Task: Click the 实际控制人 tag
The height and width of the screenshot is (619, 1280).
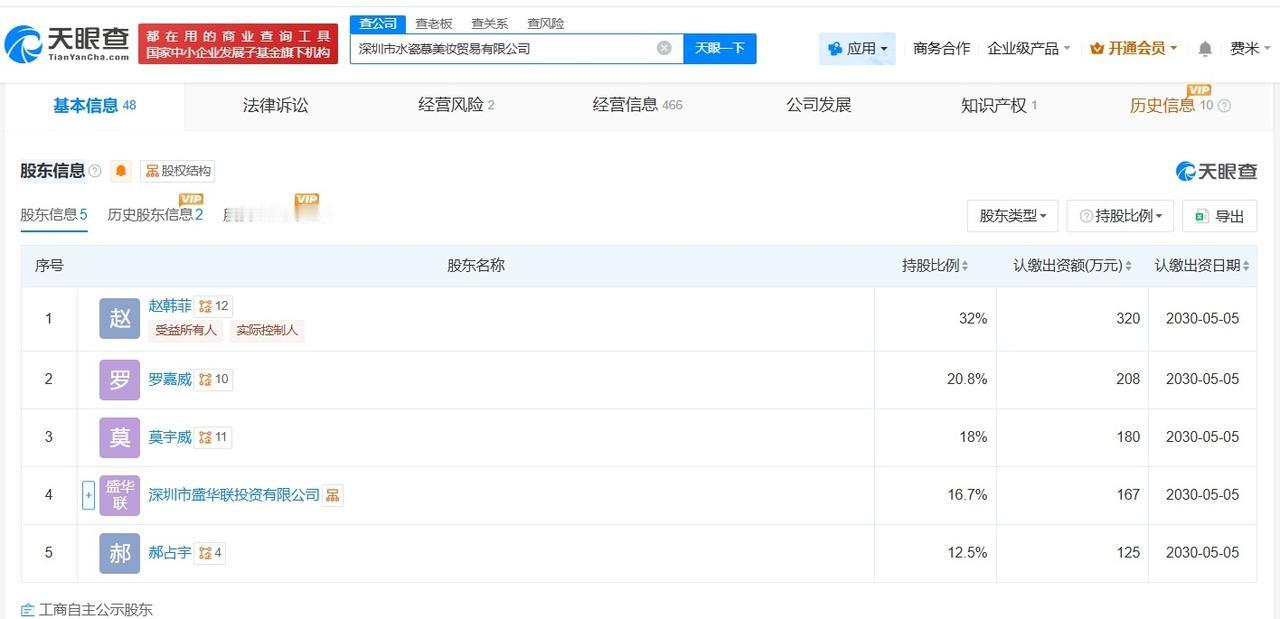Action: [267, 330]
